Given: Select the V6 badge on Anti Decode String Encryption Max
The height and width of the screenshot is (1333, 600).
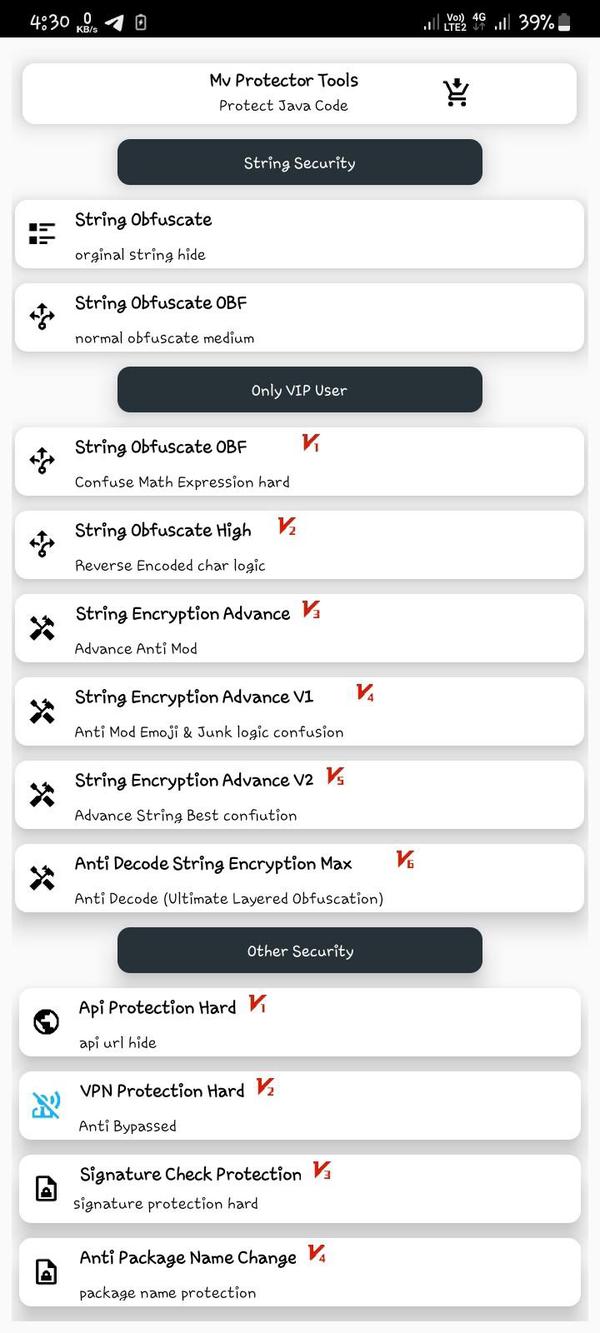Looking at the screenshot, I should point(405,859).
